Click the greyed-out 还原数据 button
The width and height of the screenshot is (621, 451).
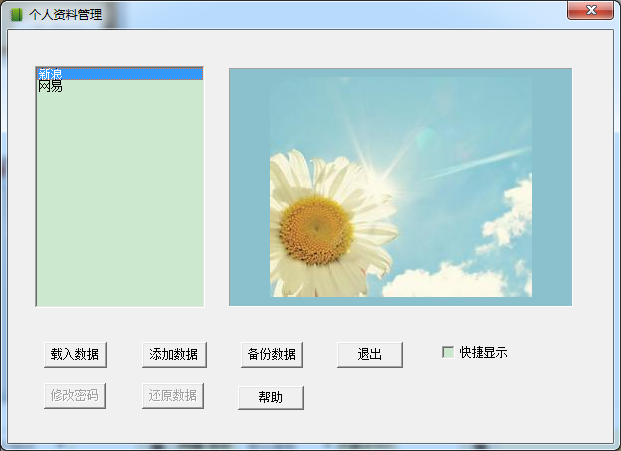173,396
